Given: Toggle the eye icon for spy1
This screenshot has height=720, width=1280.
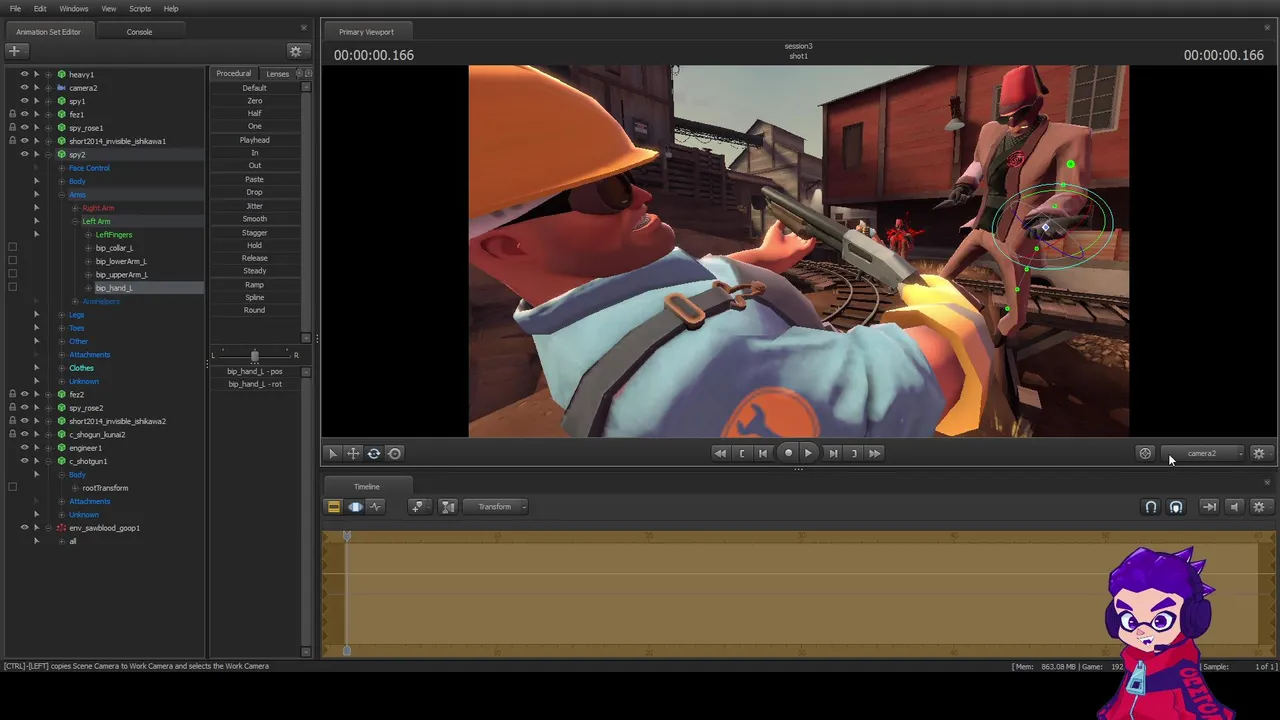Looking at the screenshot, I should [25, 101].
